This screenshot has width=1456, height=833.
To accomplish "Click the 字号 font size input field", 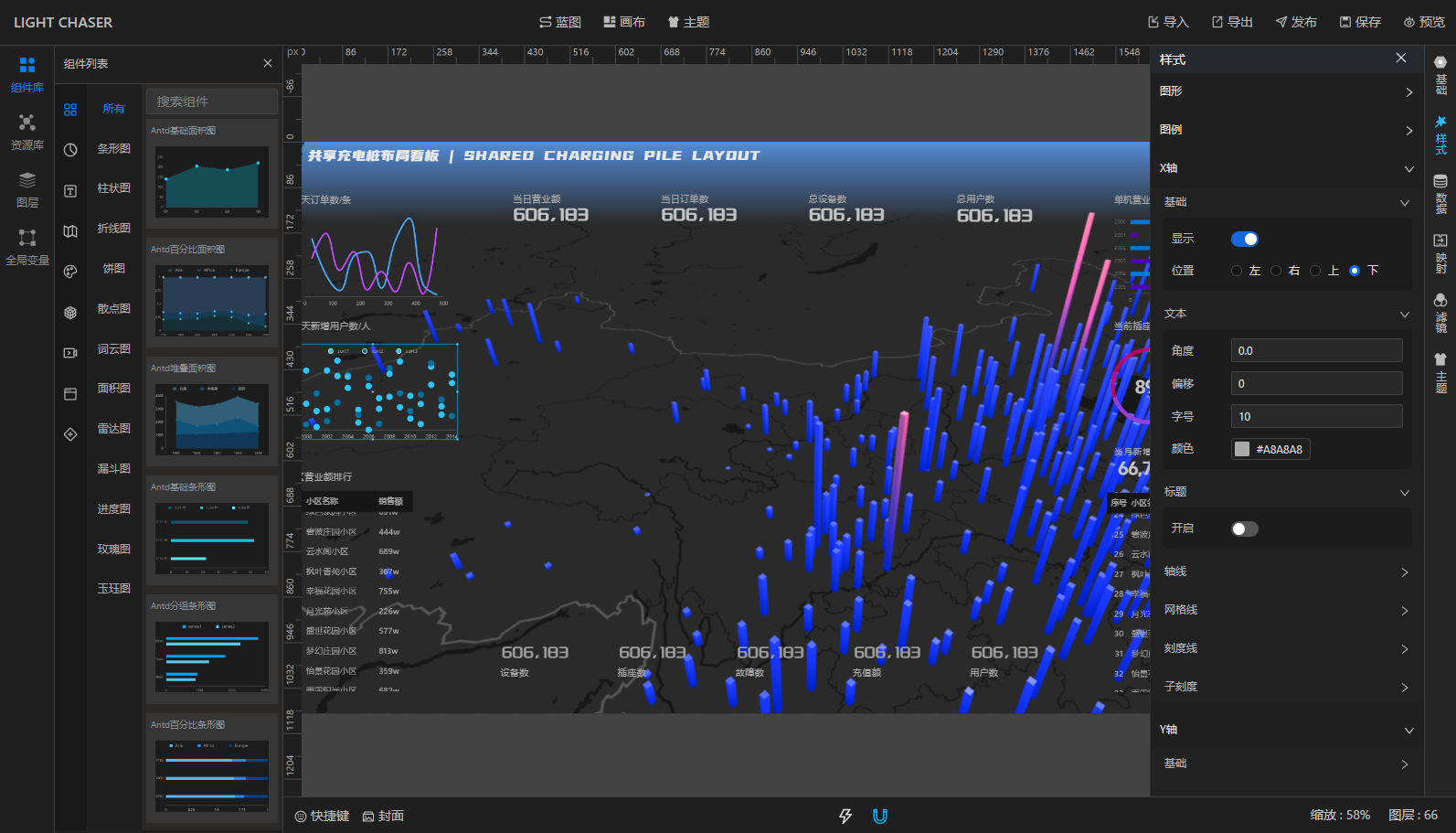I will coord(1317,416).
